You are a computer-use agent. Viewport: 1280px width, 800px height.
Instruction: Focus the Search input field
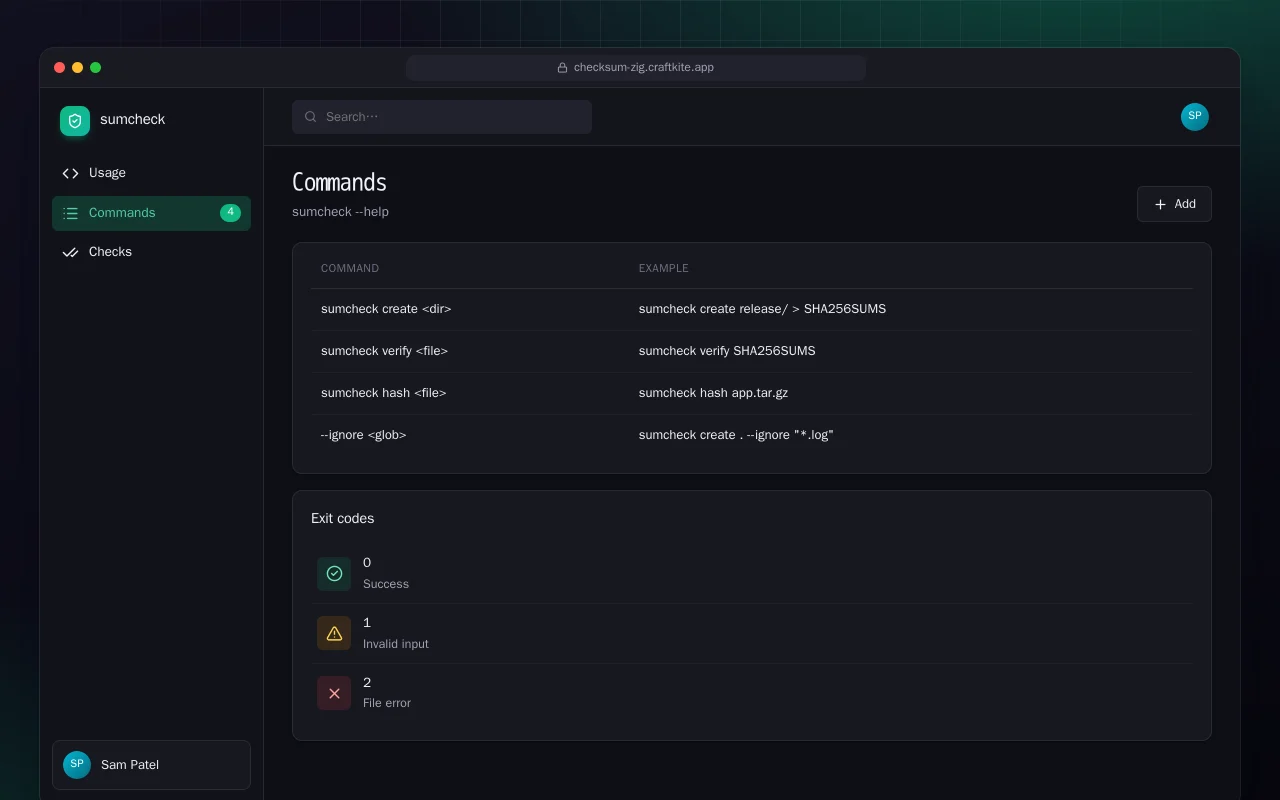pos(442,117)
